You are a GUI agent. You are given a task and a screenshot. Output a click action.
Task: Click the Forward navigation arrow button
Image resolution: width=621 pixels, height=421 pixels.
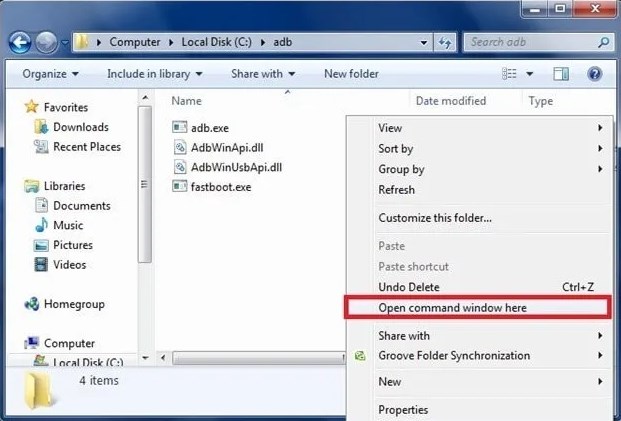tap(46, 42)
